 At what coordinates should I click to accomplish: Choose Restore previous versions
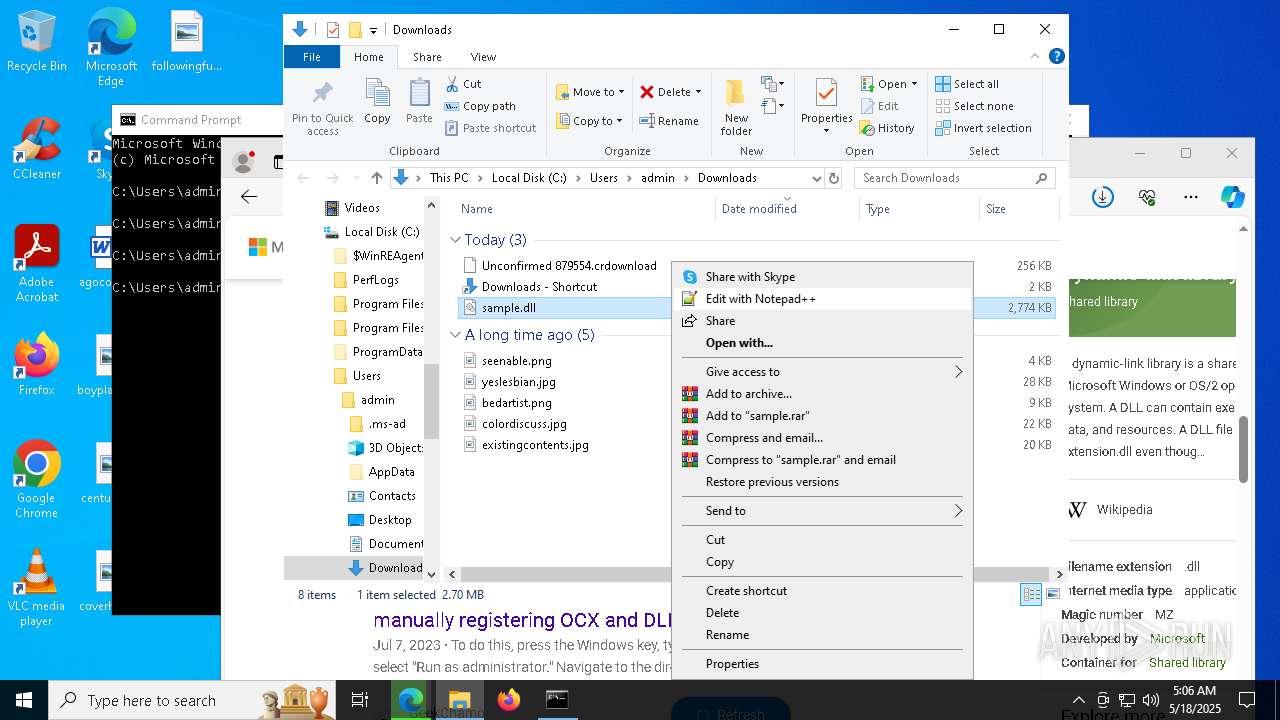tap(822, 482)
